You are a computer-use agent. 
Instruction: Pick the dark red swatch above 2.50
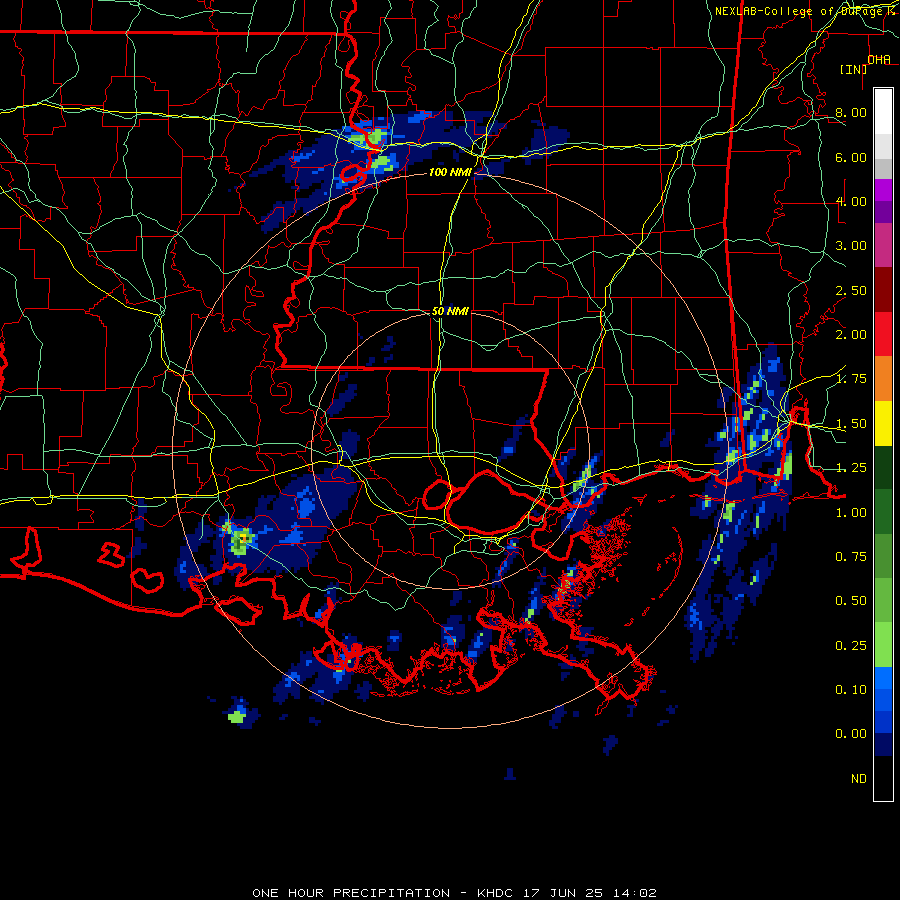883,290
